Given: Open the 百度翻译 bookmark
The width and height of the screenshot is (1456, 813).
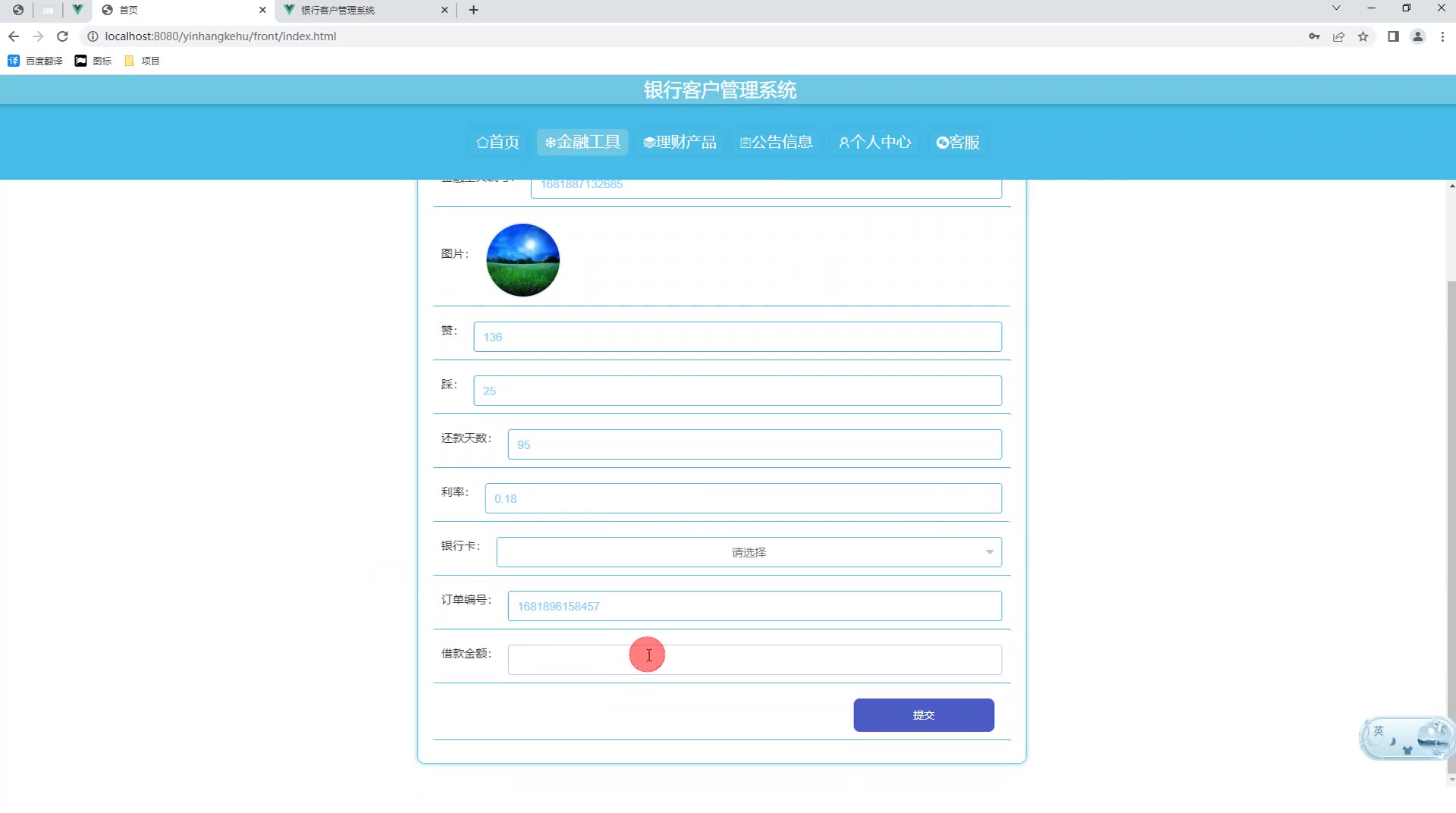Looking at the screenshot, I should coord(36,61).
